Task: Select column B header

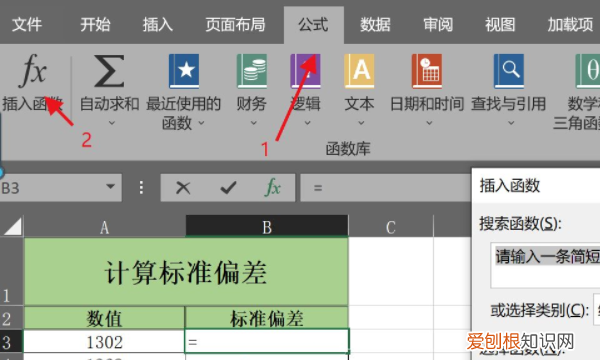Action: 267,227
